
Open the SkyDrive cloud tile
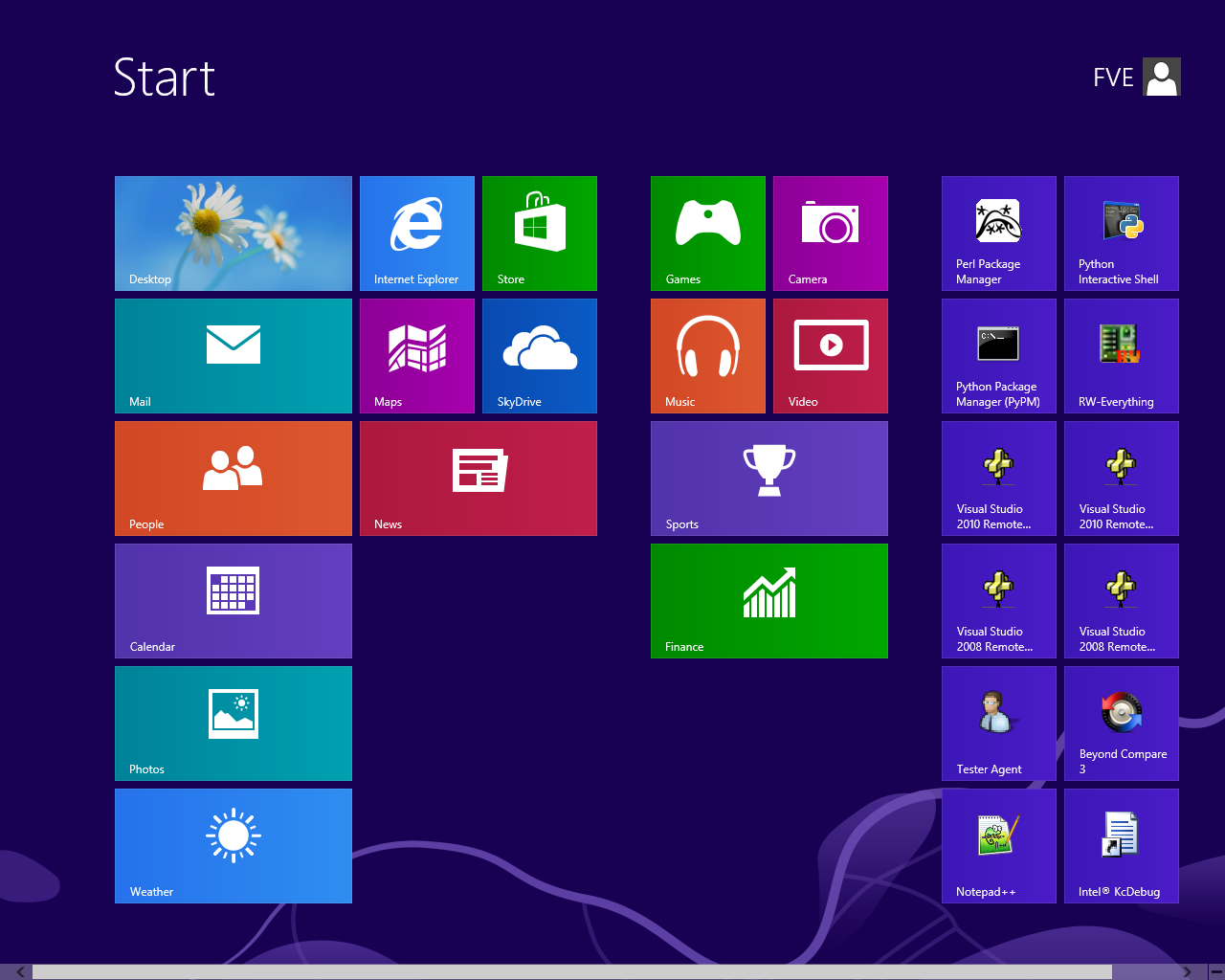point(540,356)
